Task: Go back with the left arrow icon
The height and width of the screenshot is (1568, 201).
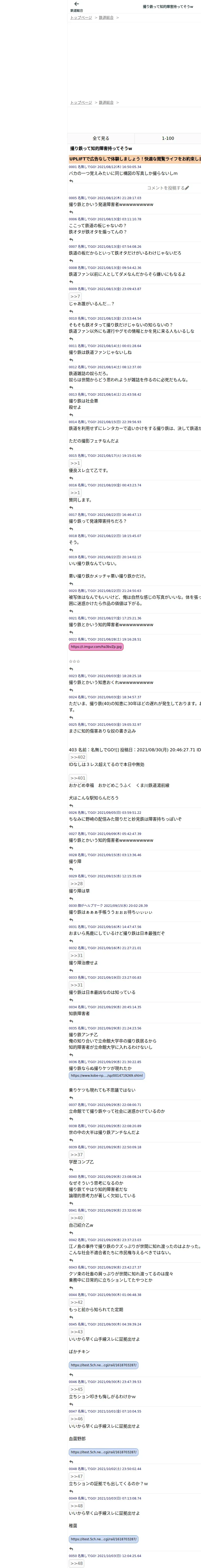Action: tap(76, 4)
